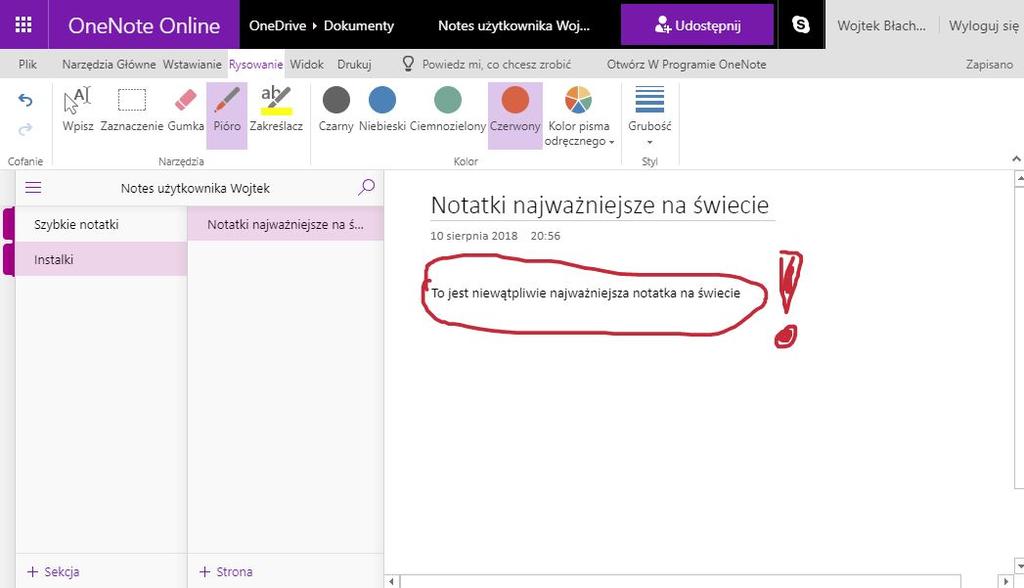
Task: Switch to Narzędzia Główne tab
Action: coord(109,64)
